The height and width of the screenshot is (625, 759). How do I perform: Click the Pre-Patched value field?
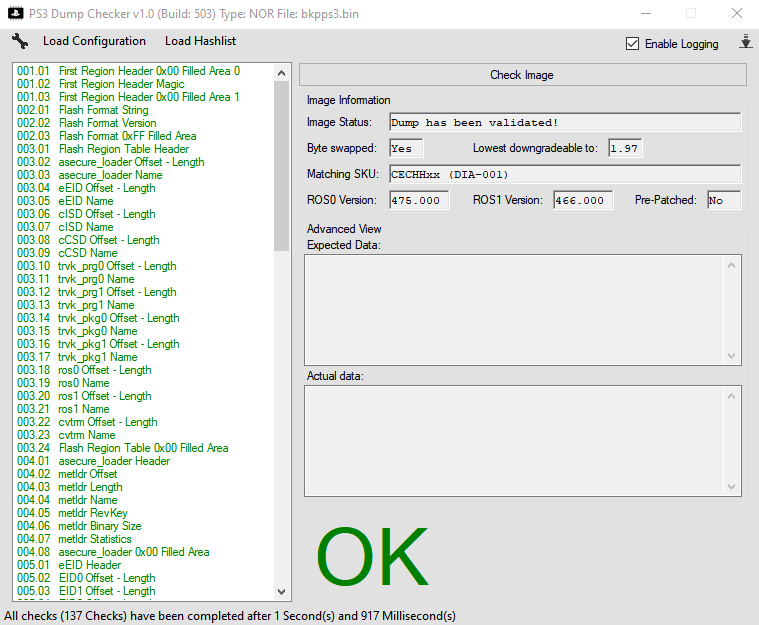coord(724,200)
